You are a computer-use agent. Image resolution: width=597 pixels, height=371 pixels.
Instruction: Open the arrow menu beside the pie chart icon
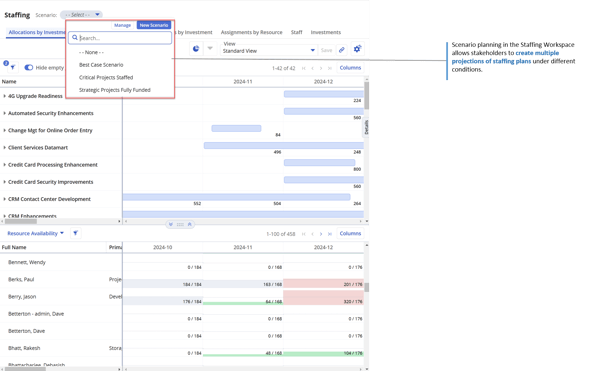(210, 48)
